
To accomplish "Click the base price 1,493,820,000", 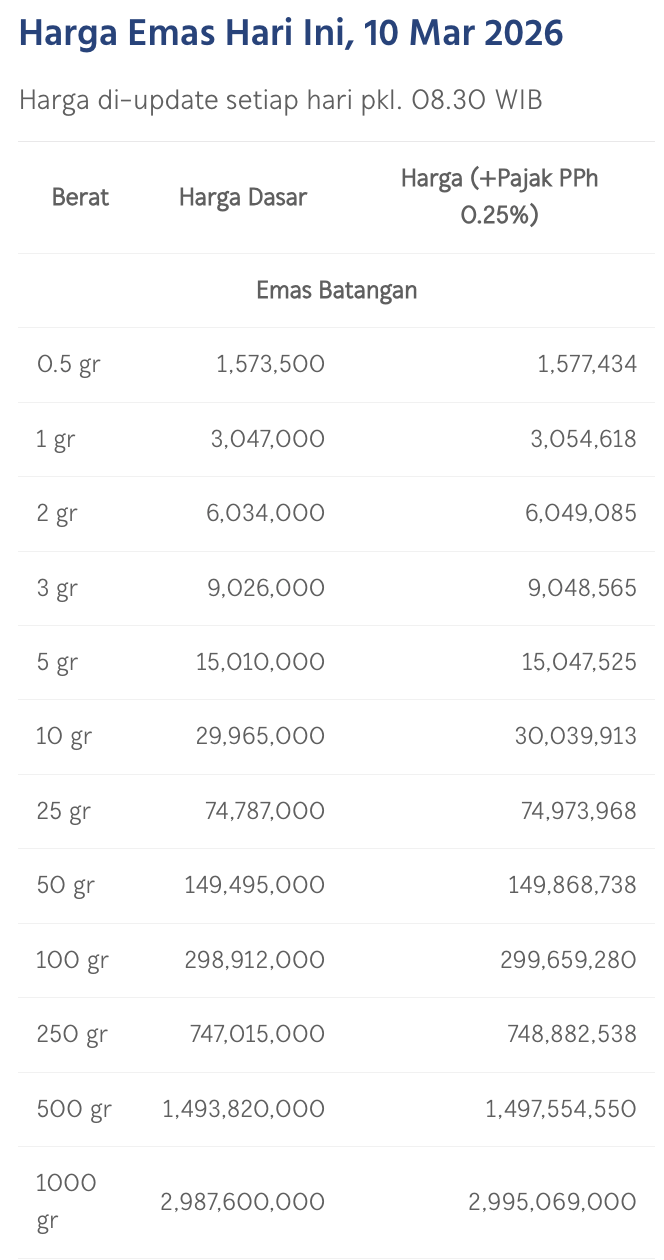I will [x=243, y=1109].
